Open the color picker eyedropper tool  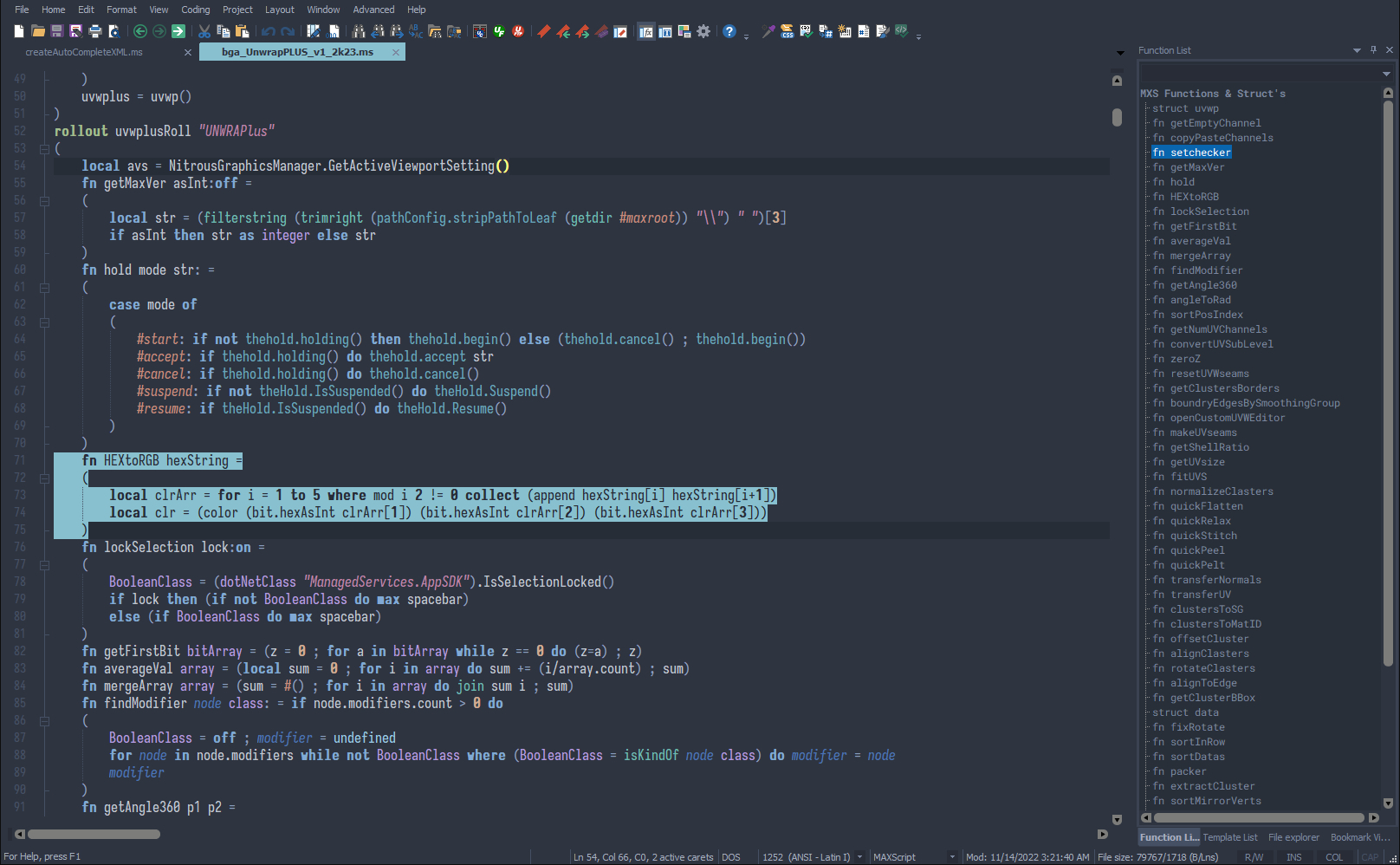pos(768,31)
